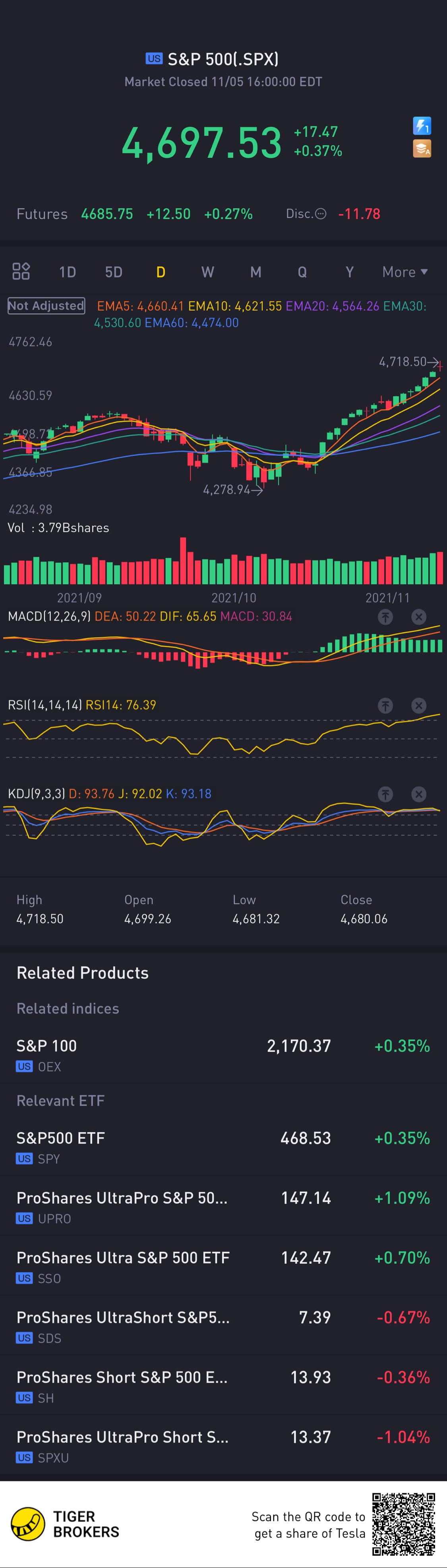Tap the MACD(12,26,9) indicator label
The width and height of the screenshot is (447, 1568).
tap(49, 617)
